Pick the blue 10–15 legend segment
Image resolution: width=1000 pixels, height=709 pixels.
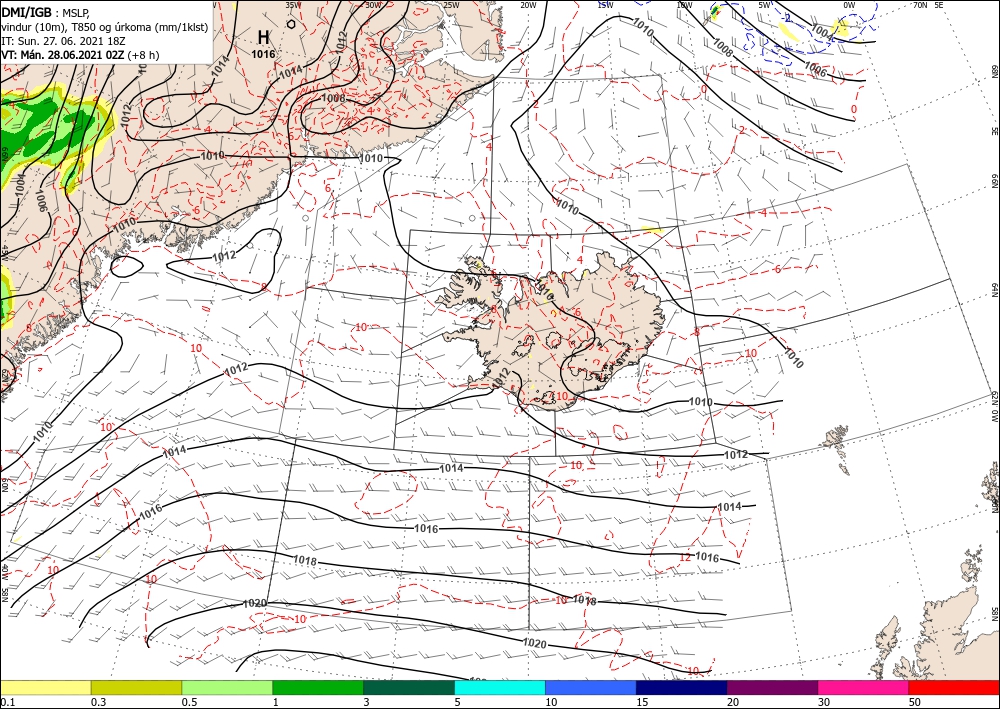pos(591,687)
